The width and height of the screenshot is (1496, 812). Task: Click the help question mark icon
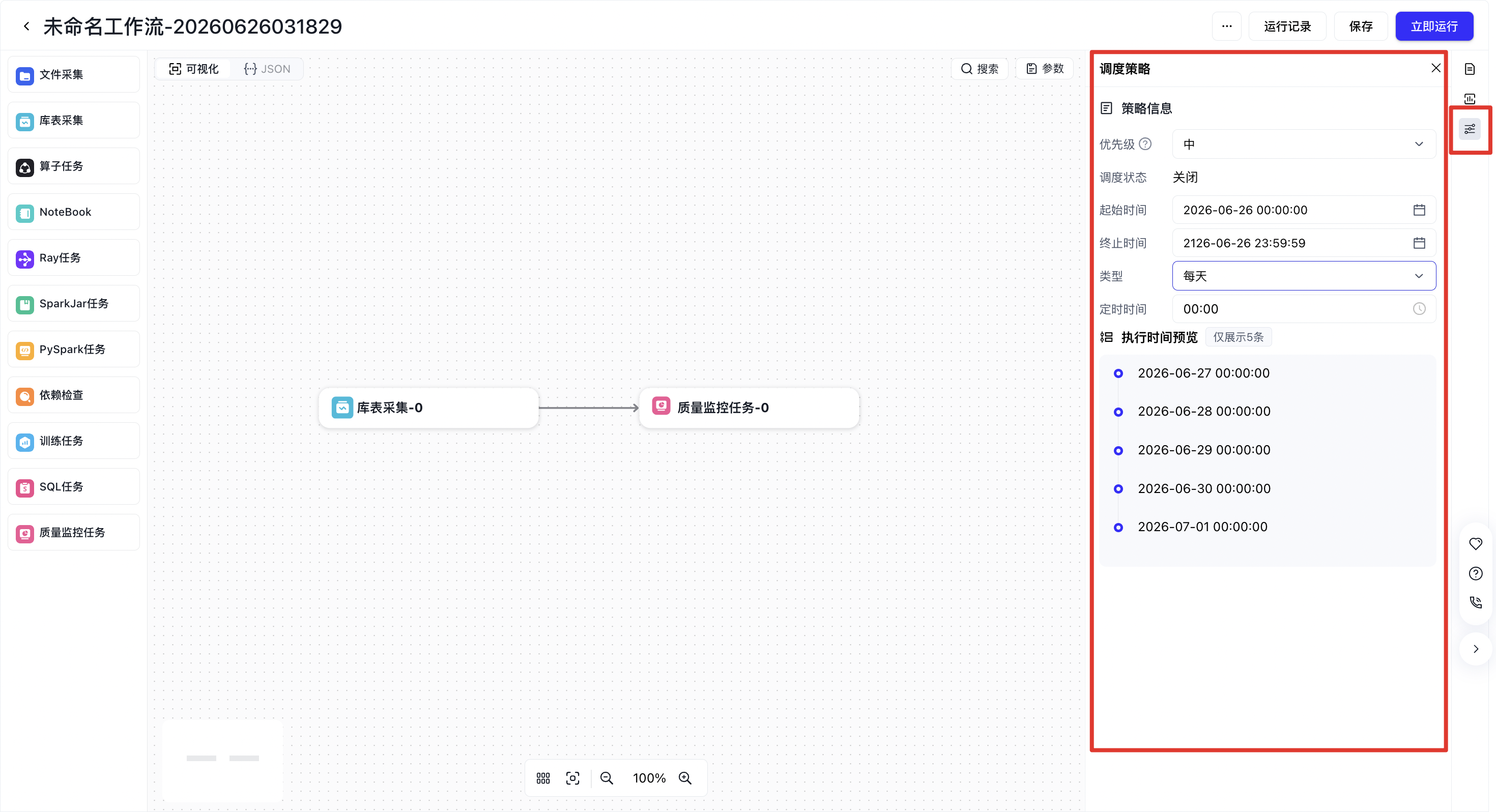[x=1475, y=574]
